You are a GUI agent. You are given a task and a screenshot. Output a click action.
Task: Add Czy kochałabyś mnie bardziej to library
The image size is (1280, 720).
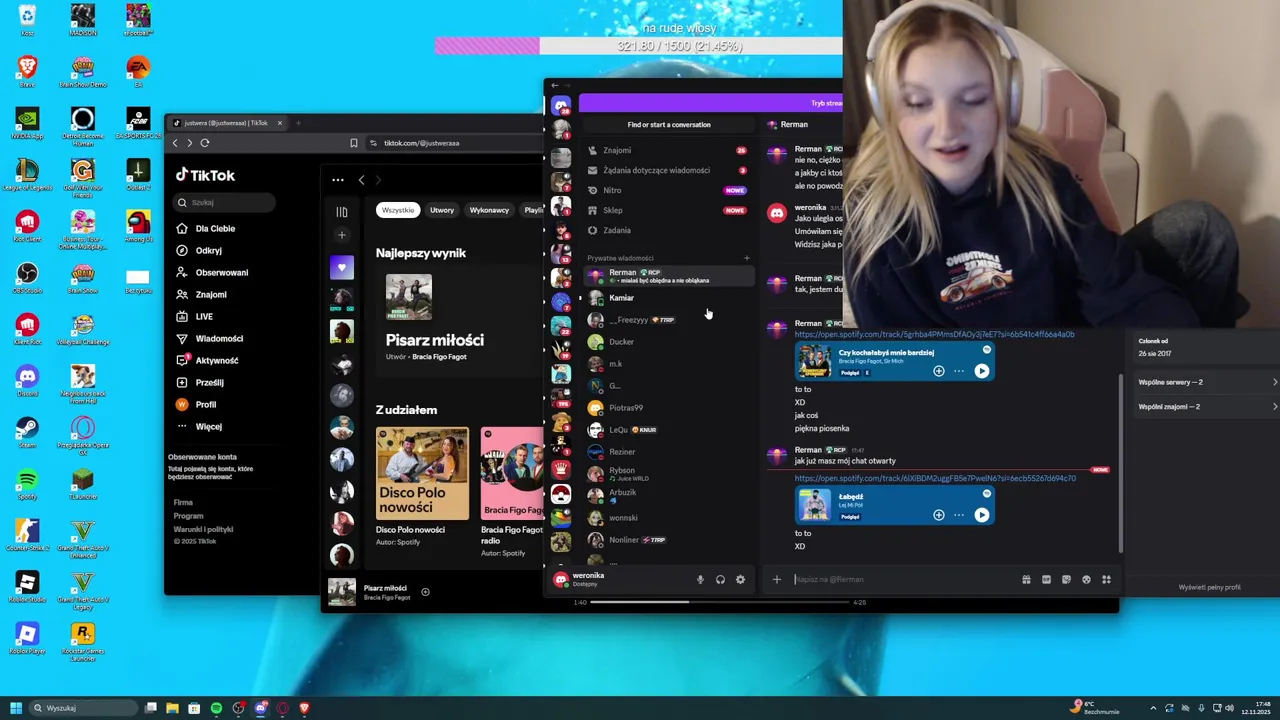click(938, 371)
